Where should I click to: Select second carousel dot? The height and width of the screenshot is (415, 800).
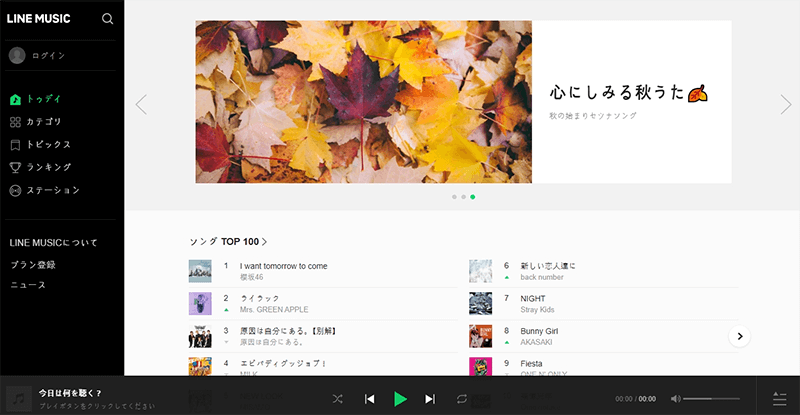point(463,197)
